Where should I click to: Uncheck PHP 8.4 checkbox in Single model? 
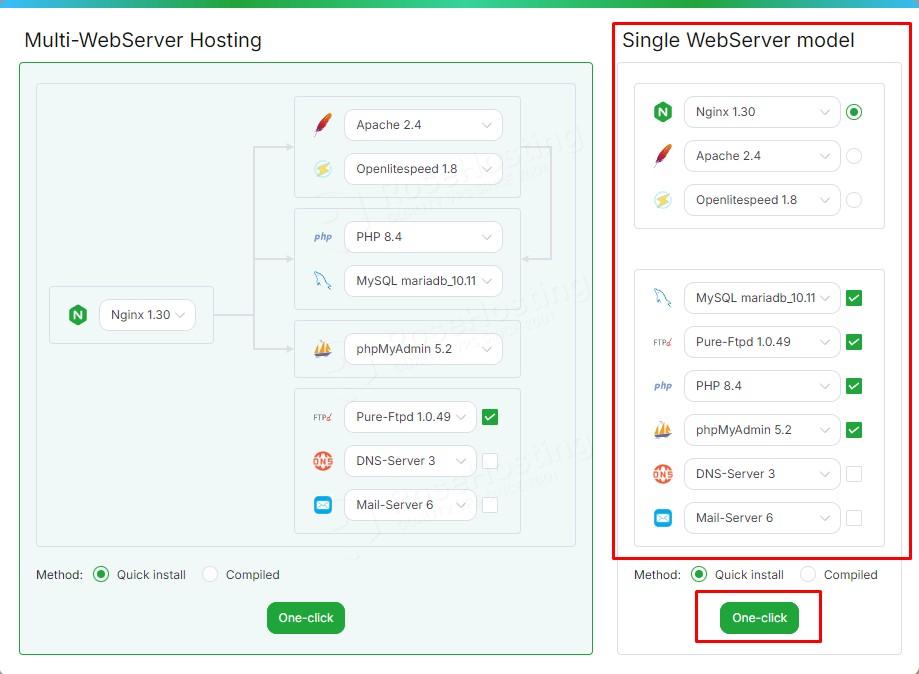[x=854, y=386]
